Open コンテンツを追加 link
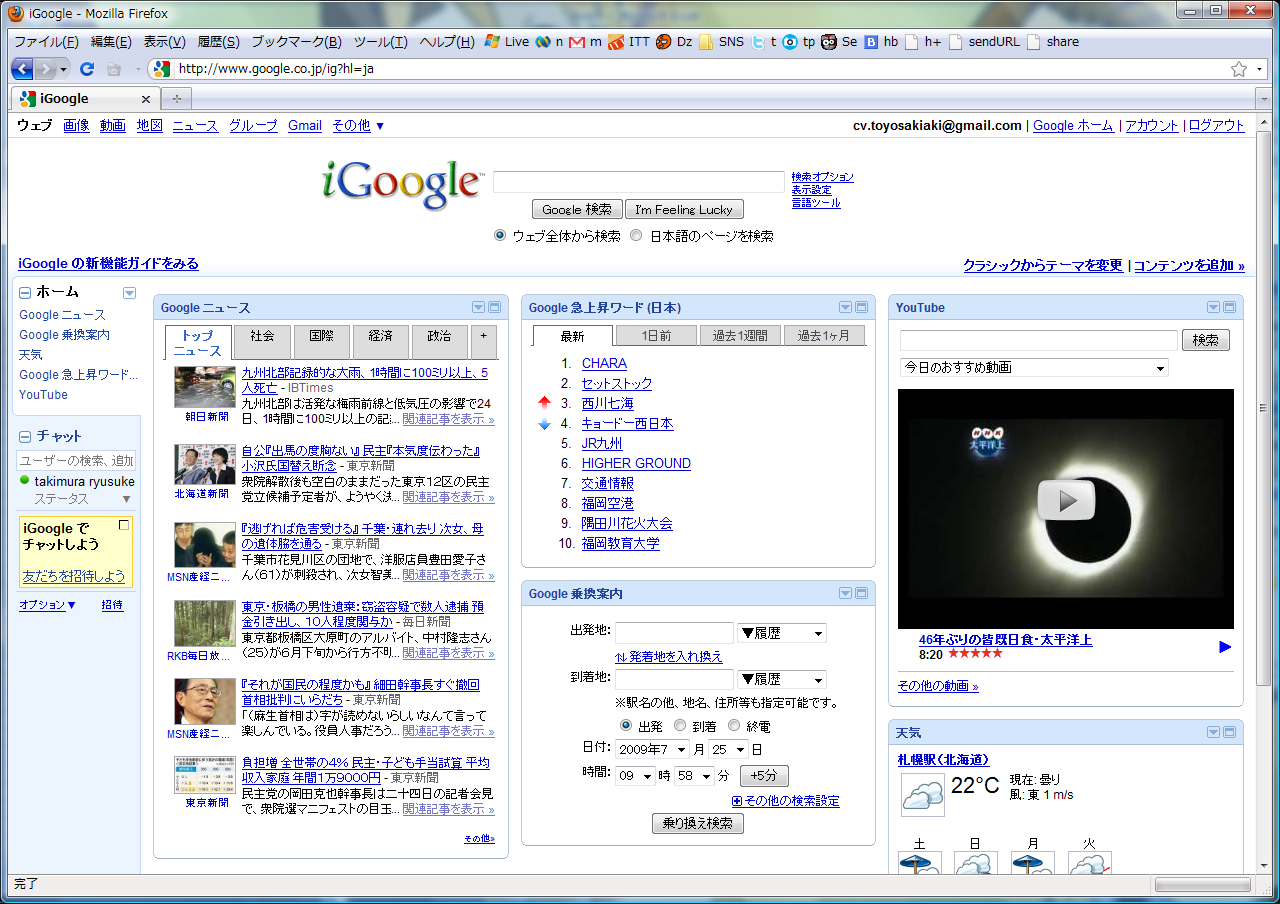Screen dimensions: 1280x904 point(1189,266)
